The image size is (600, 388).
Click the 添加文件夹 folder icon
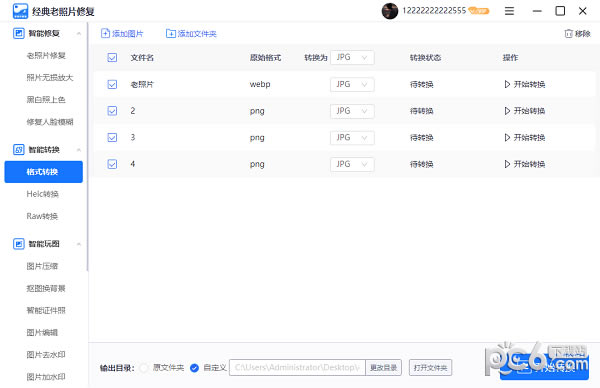171,34
